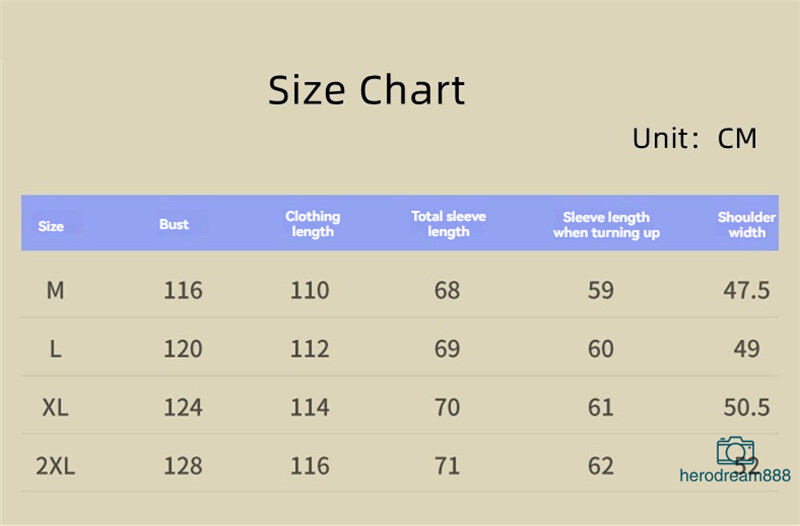The image size is (800, 526).
Task: Click the Bust column header
Action: pos(174,224)
